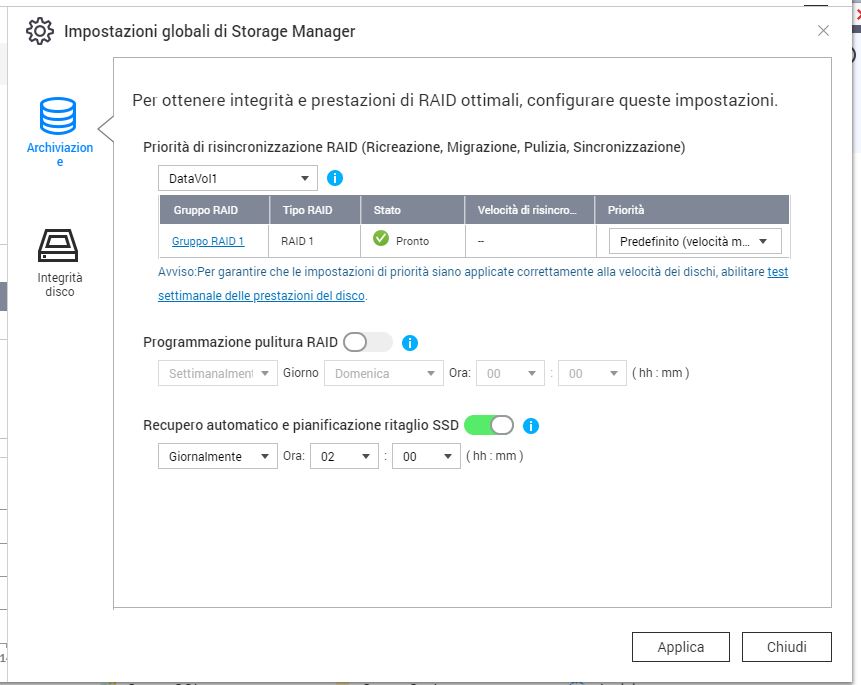Click info icon beside Programmazione pulitura RAID
Screen dimensions: 861x685
[x=409, y=342]
